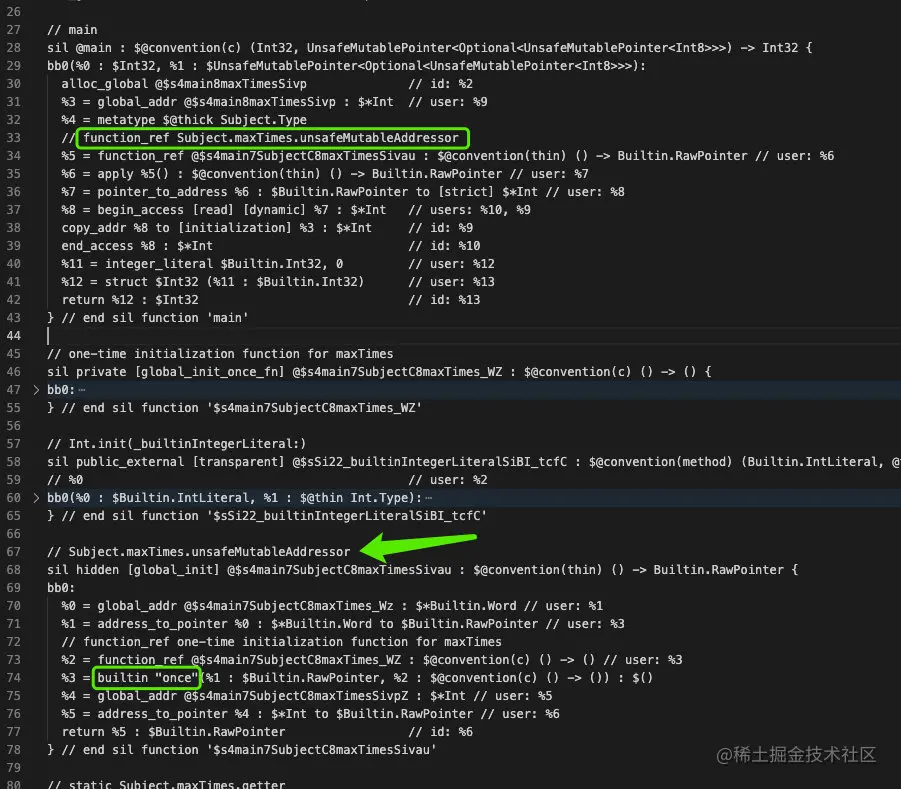Click 'sil @main' declaration text on line 28
The image size is (901, 789).
[x=79, y=48]
